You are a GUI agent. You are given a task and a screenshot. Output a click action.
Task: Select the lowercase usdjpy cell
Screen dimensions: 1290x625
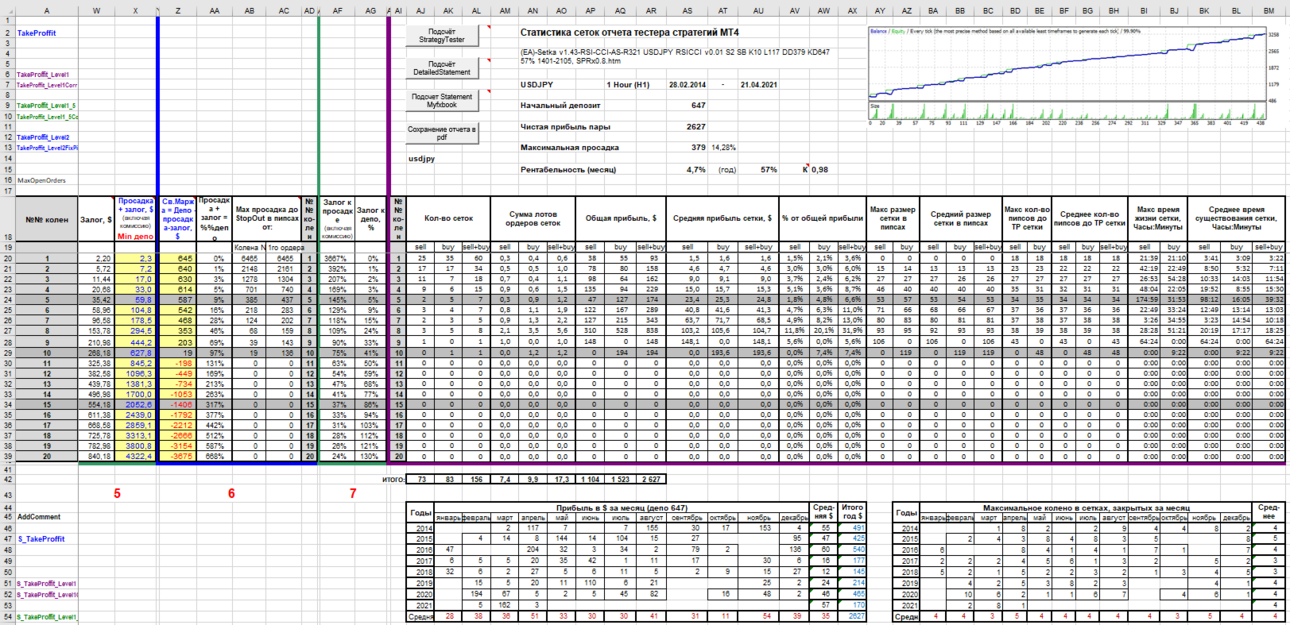tap(421, 159)
